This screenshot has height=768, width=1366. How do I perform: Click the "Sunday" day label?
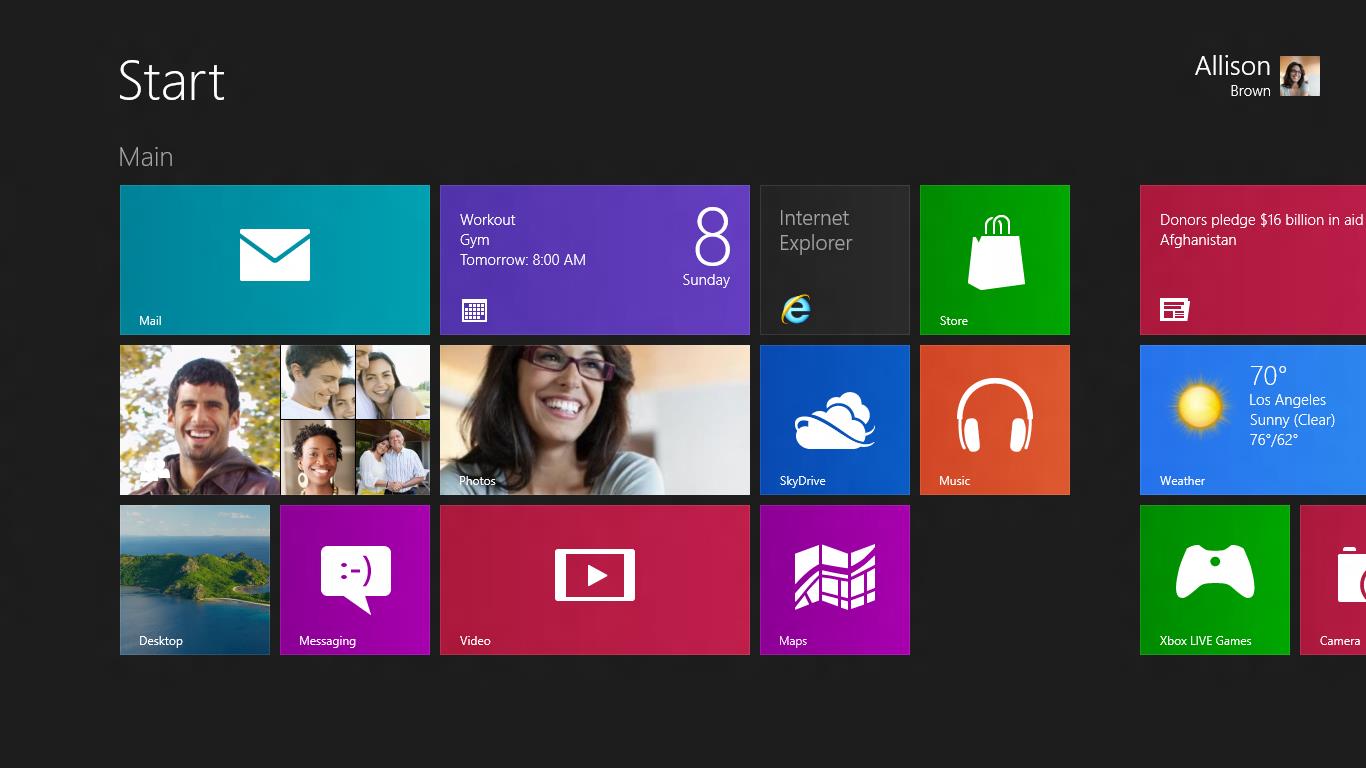tap(706, 280)
